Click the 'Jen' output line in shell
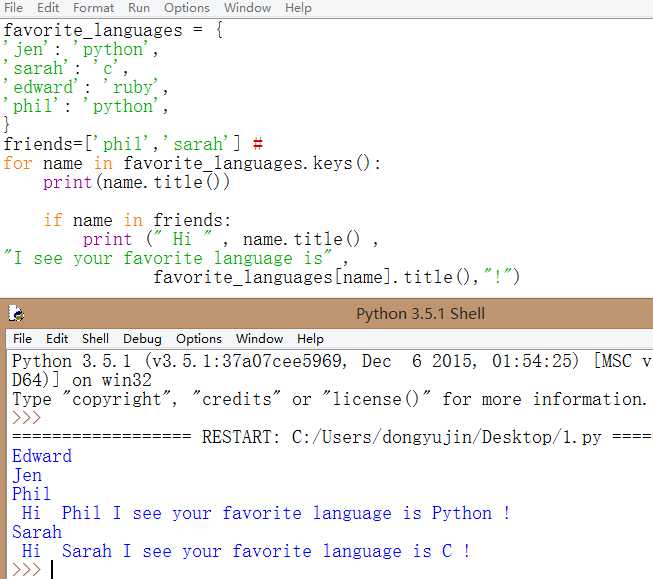The image size is (653, 579). click(x=27, y=476)
